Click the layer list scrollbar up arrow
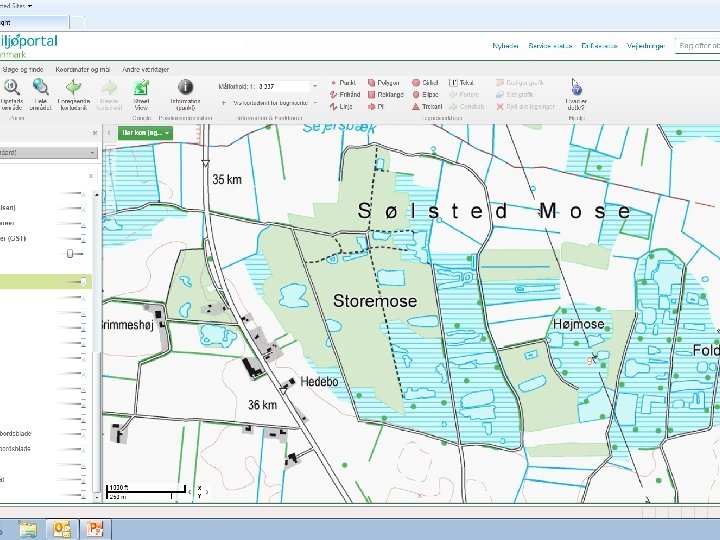 point(96,195)
